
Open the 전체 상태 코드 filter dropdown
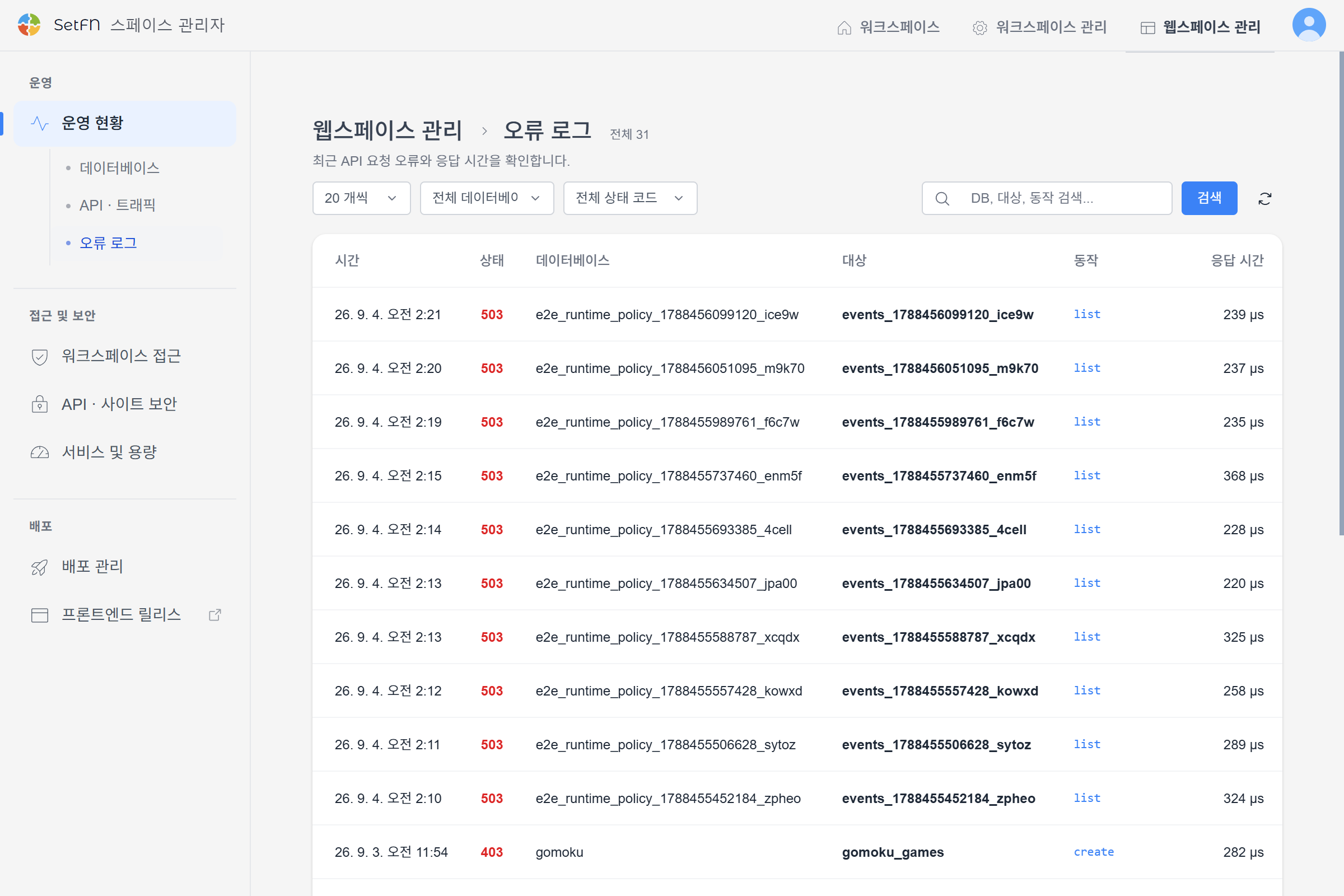[629, 198]
